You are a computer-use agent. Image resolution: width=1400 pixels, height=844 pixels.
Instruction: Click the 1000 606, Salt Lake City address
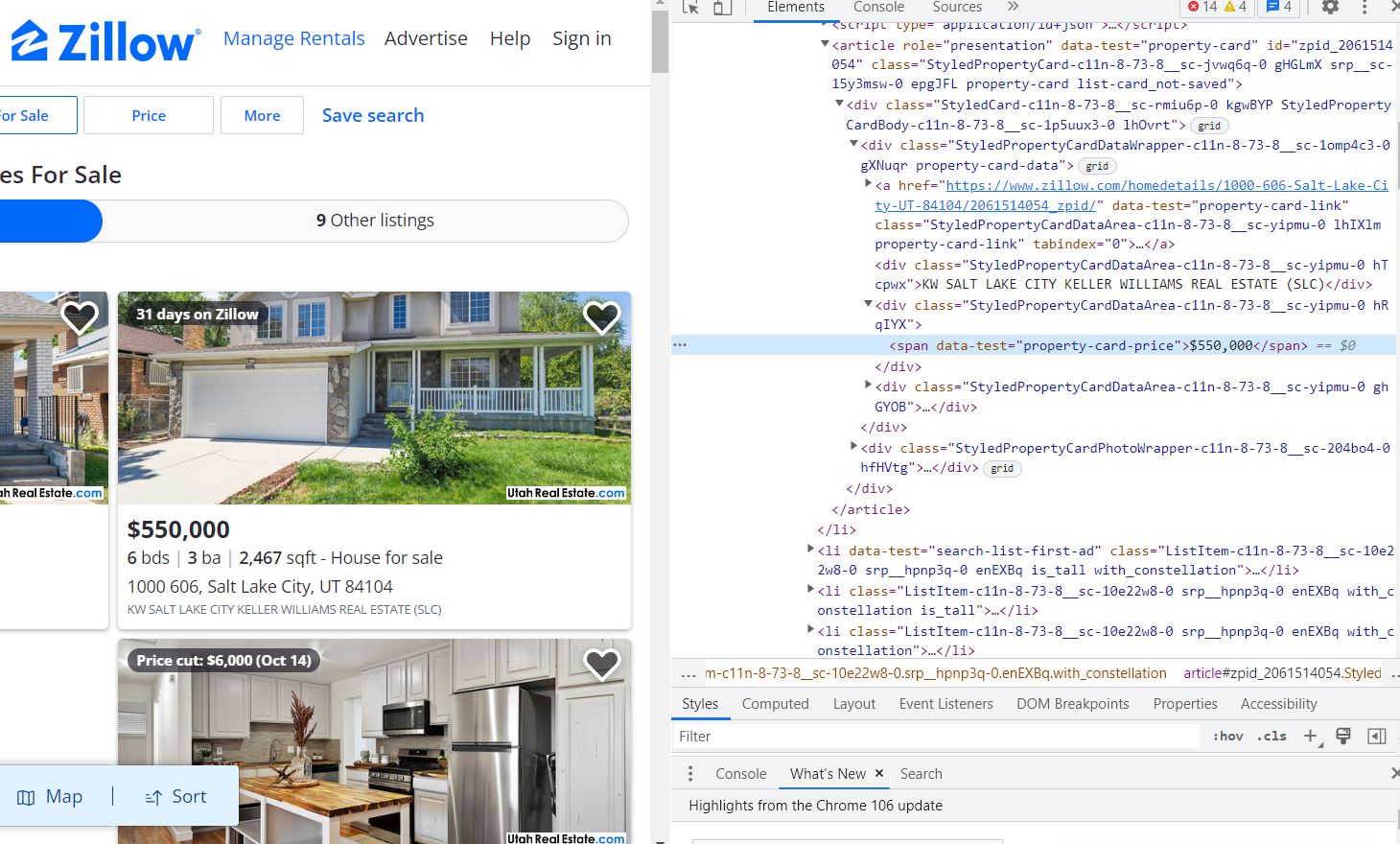pos(260,586)
